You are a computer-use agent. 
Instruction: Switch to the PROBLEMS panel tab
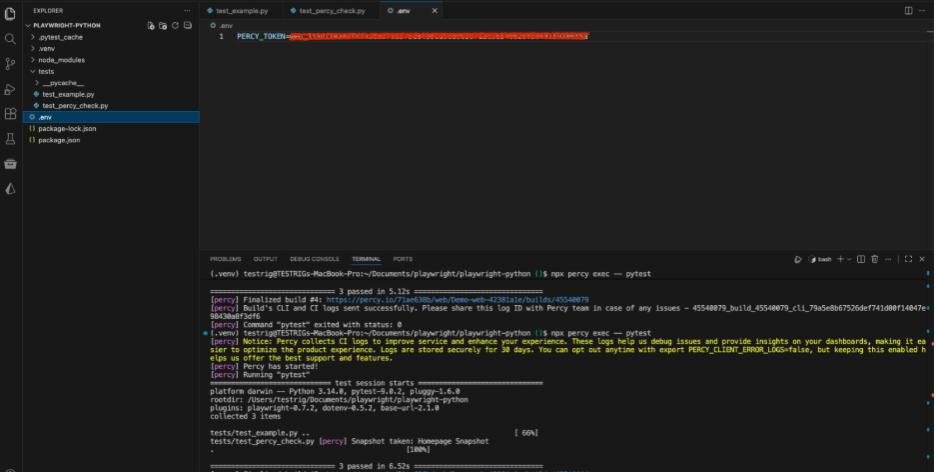(225, 259)
